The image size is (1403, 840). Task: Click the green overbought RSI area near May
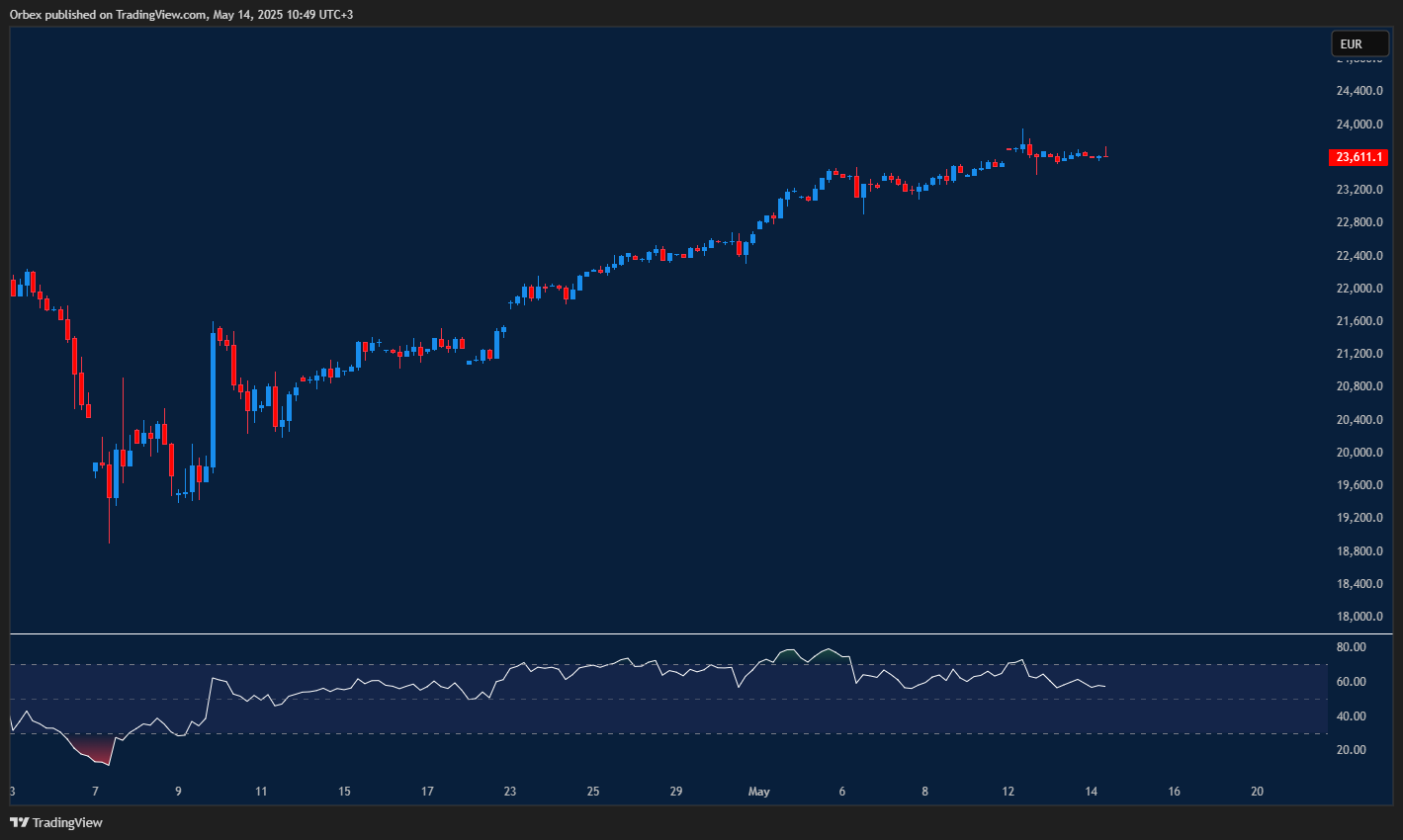(x=788, y=655)
